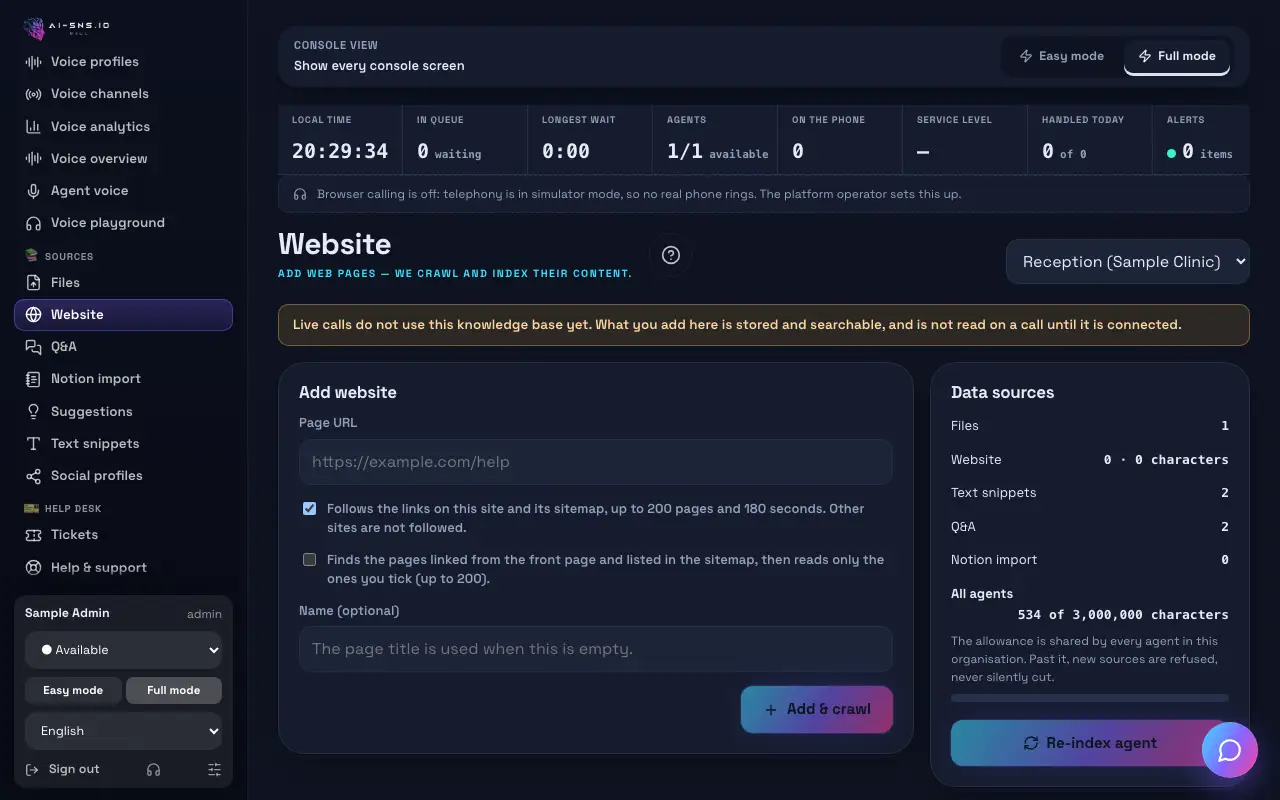Check the read only ticked pages checkbox
The image size is (1280, 800).
(x=309, y=559)
